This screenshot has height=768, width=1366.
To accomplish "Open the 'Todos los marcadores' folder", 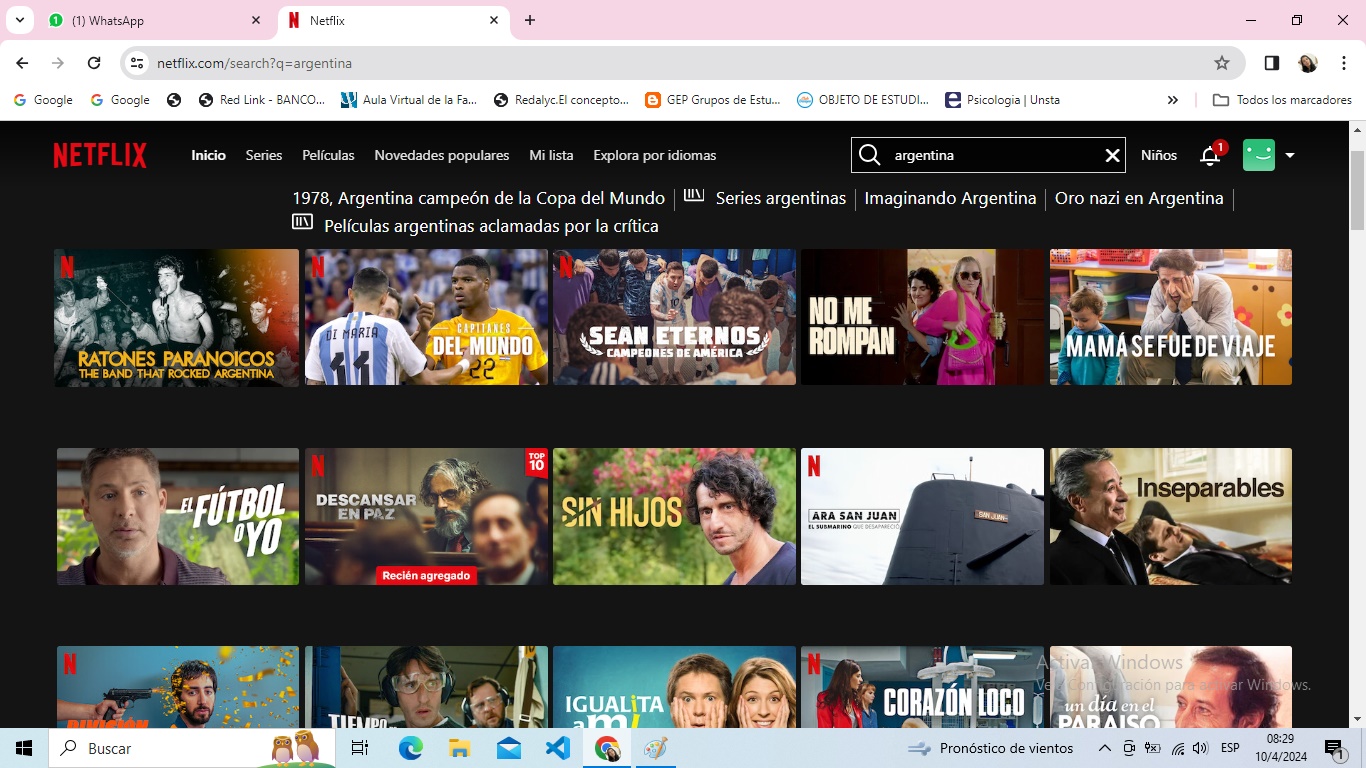I will [x=1282, y=100].
